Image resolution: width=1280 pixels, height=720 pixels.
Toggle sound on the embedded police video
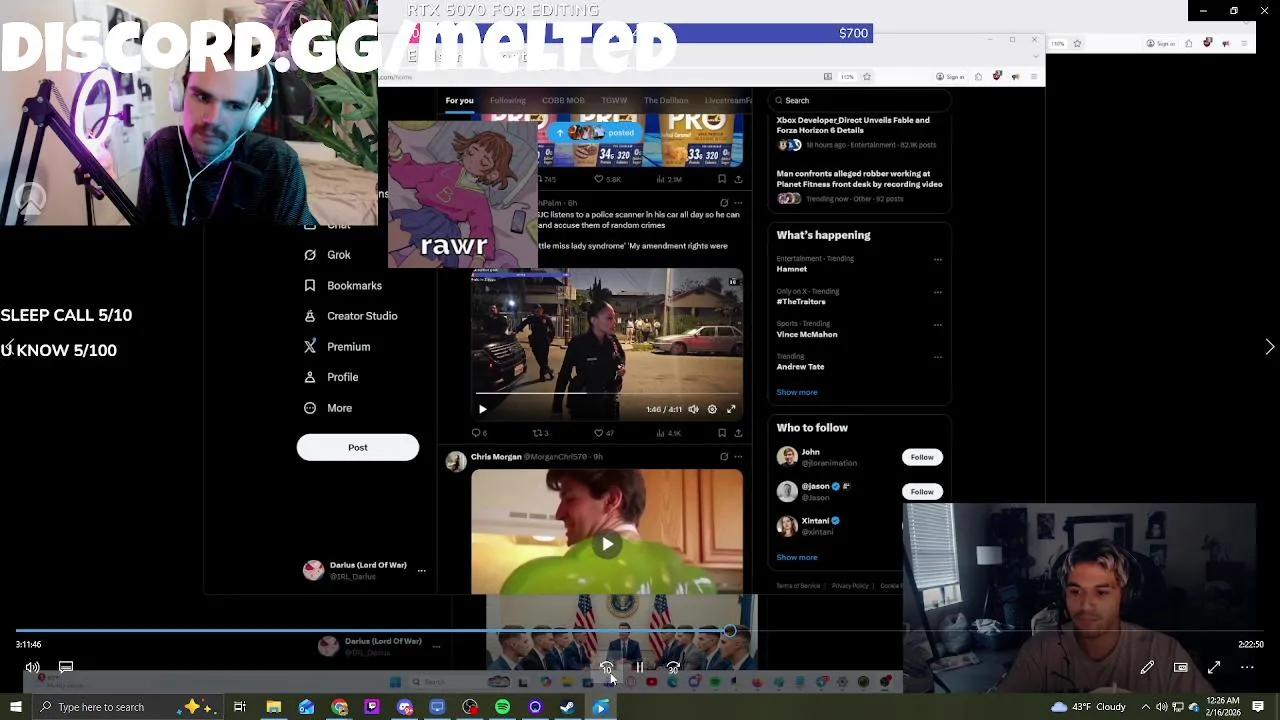coord(693,409)
